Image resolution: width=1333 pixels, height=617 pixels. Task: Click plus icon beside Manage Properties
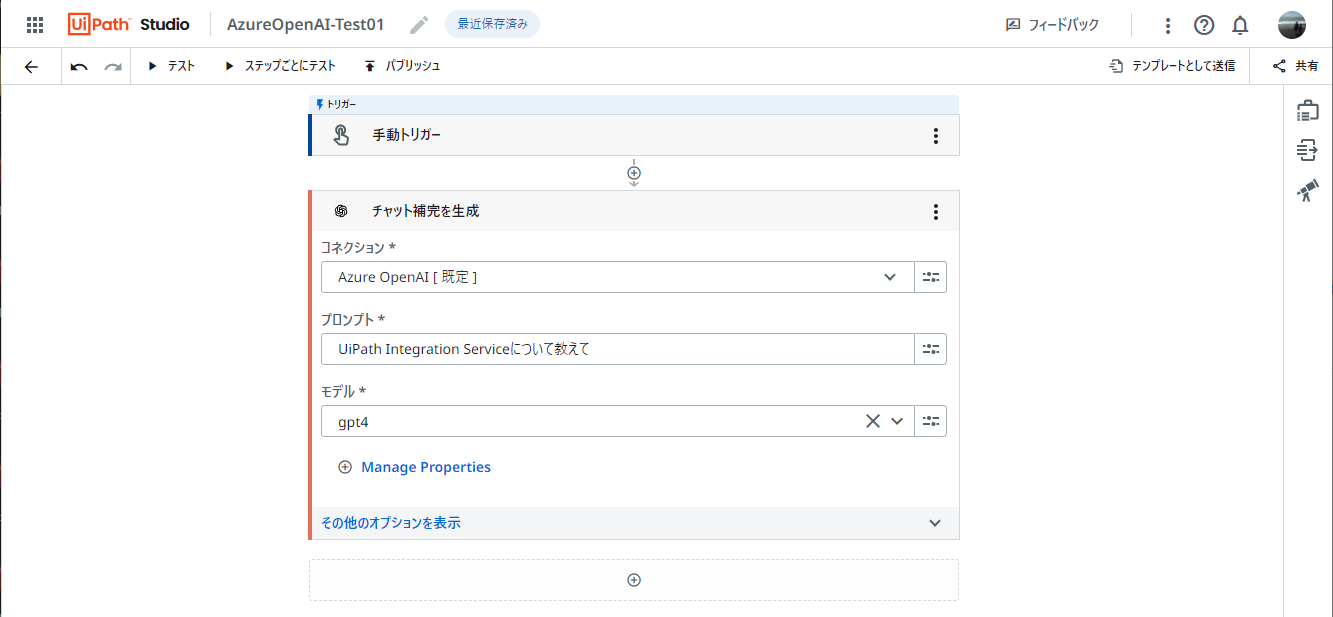coord(345,467)
